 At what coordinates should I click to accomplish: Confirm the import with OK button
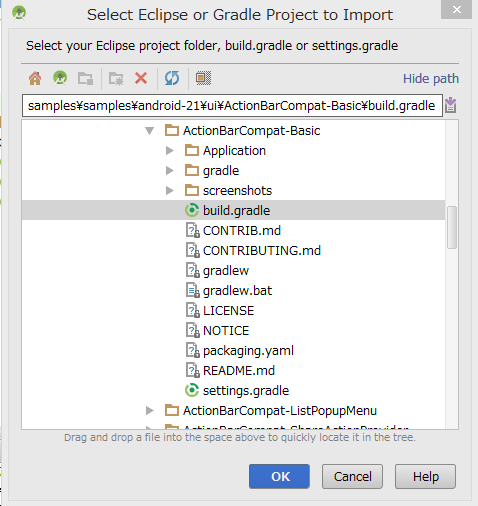tap(279, 477)
